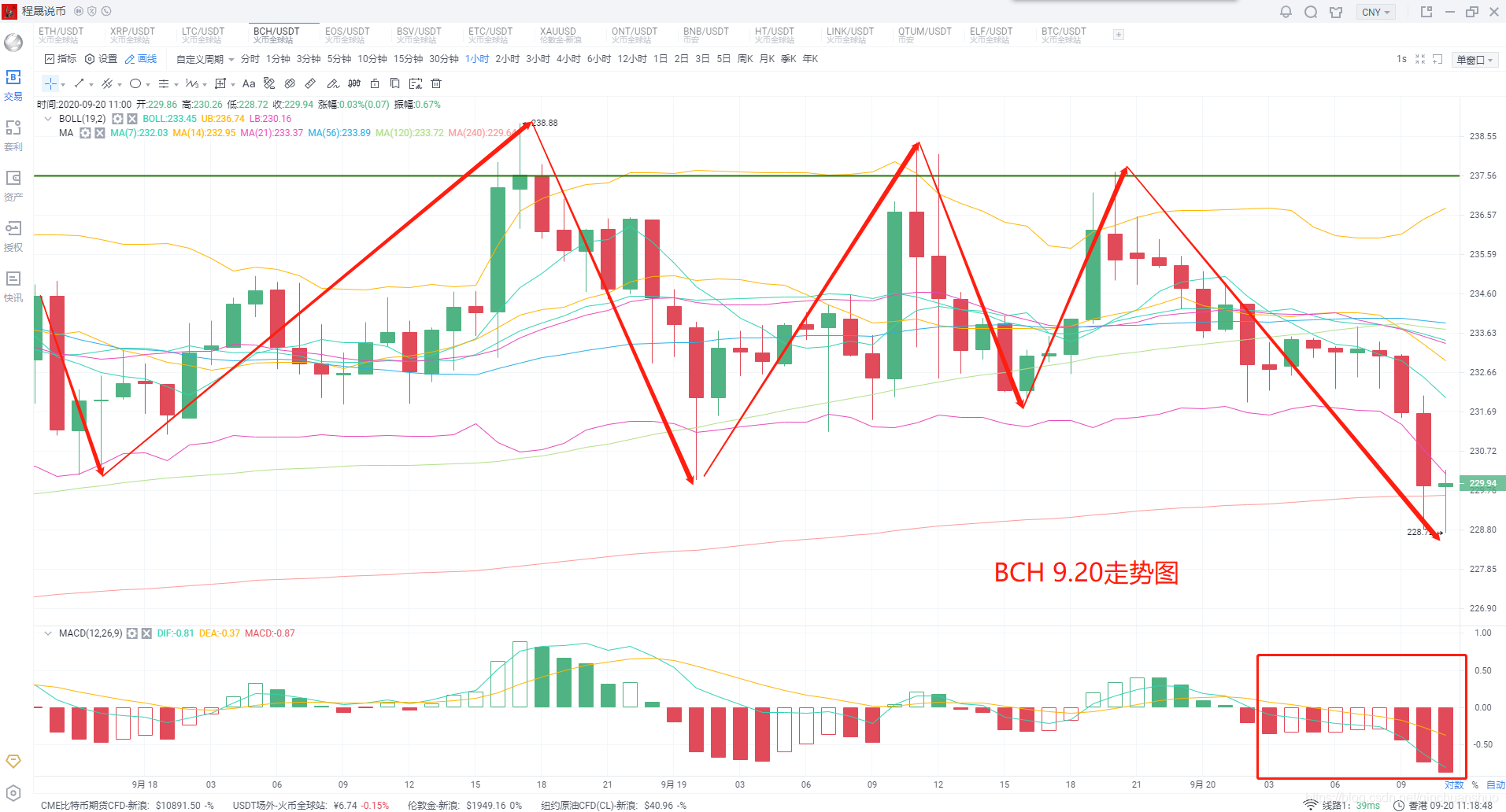
Task: Choose the ruler measurement tool
Action: (310, 83)
